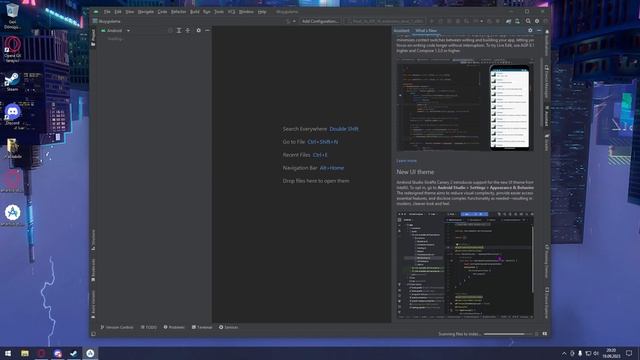Viewport: 640px width, 360px height.
Task: Open the Structure side tab
Action: click(x=93, y=240)
